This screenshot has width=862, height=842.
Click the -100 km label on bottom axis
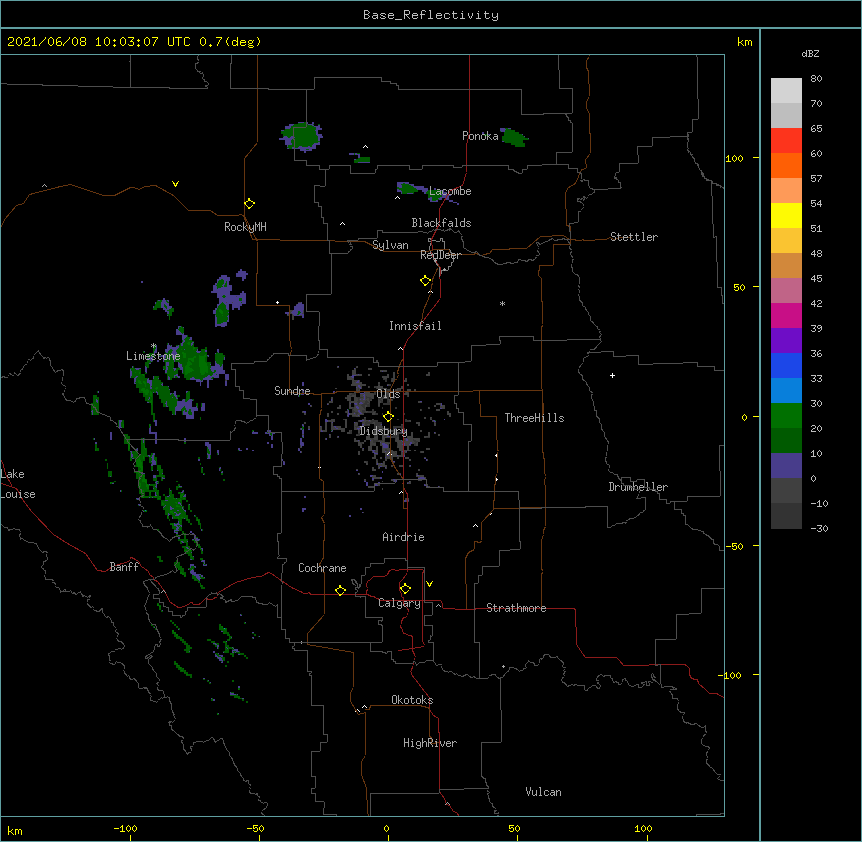pyautogui.click(x=125, y=828)
